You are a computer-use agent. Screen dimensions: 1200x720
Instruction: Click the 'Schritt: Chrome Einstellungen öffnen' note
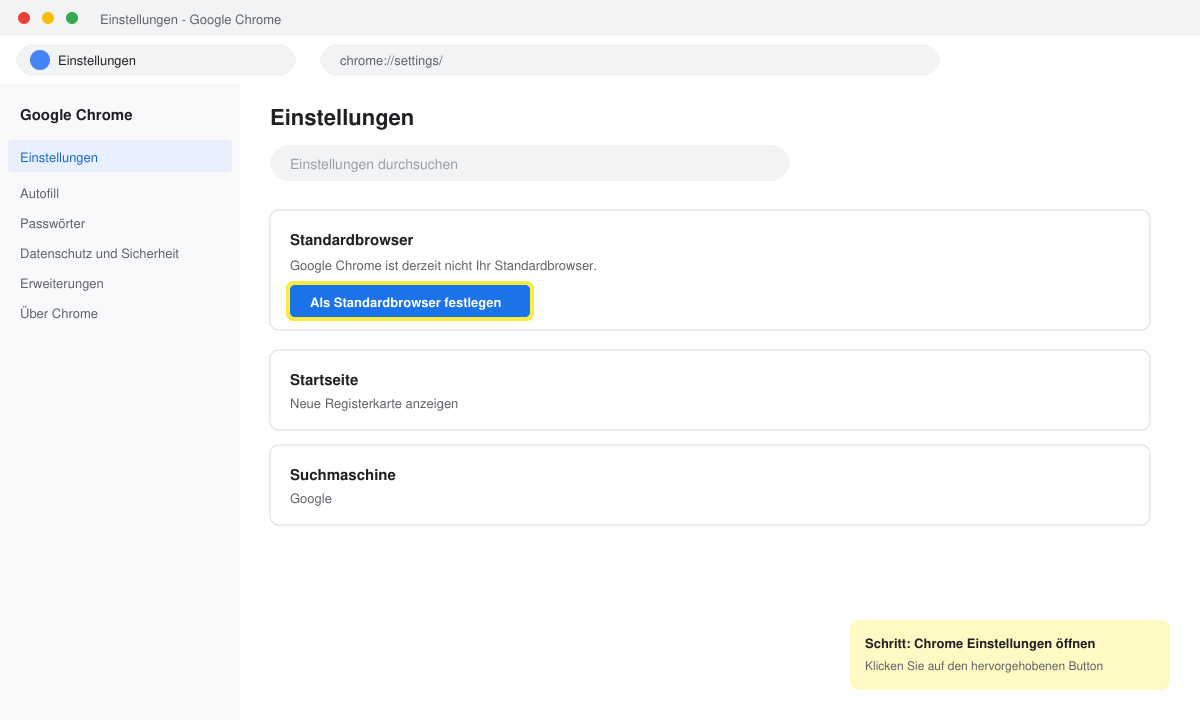tap(1010, 655)
